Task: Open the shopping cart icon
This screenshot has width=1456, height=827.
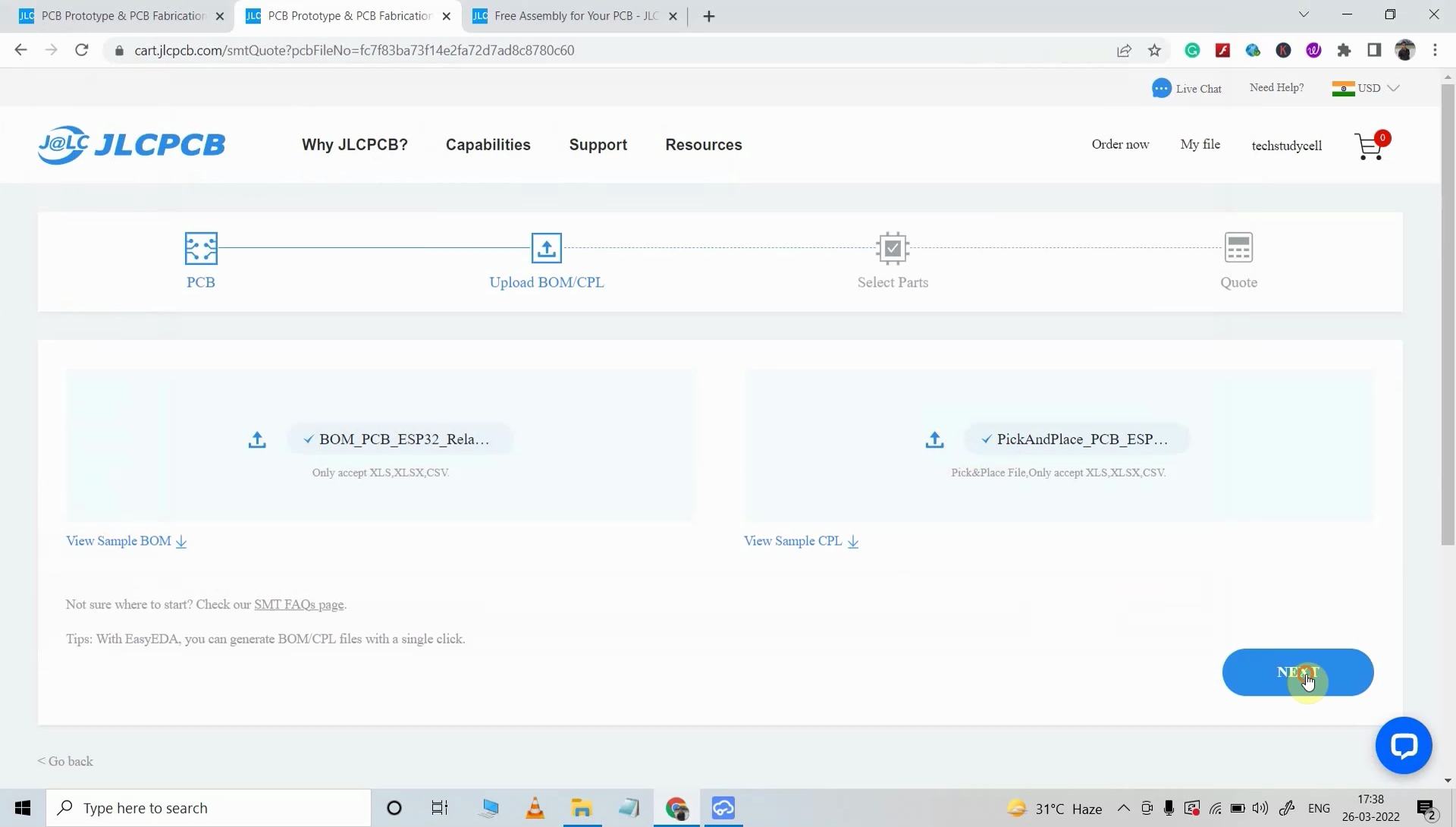Action: click(1369, 146)
